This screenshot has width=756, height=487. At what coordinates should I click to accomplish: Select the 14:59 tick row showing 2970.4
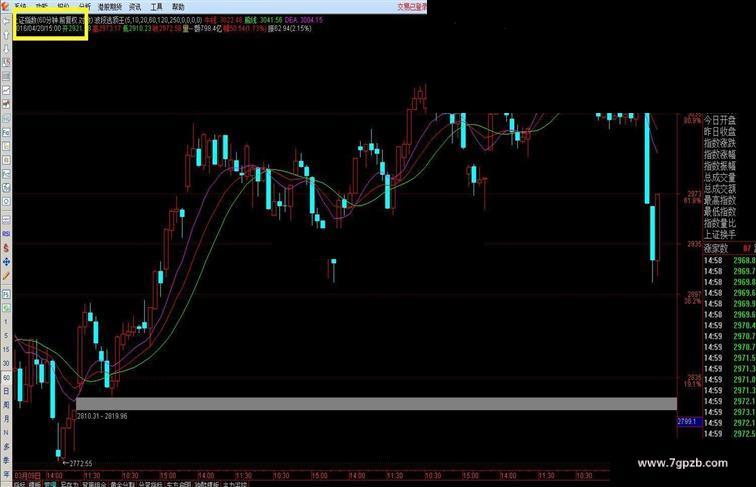click(729, 325)
